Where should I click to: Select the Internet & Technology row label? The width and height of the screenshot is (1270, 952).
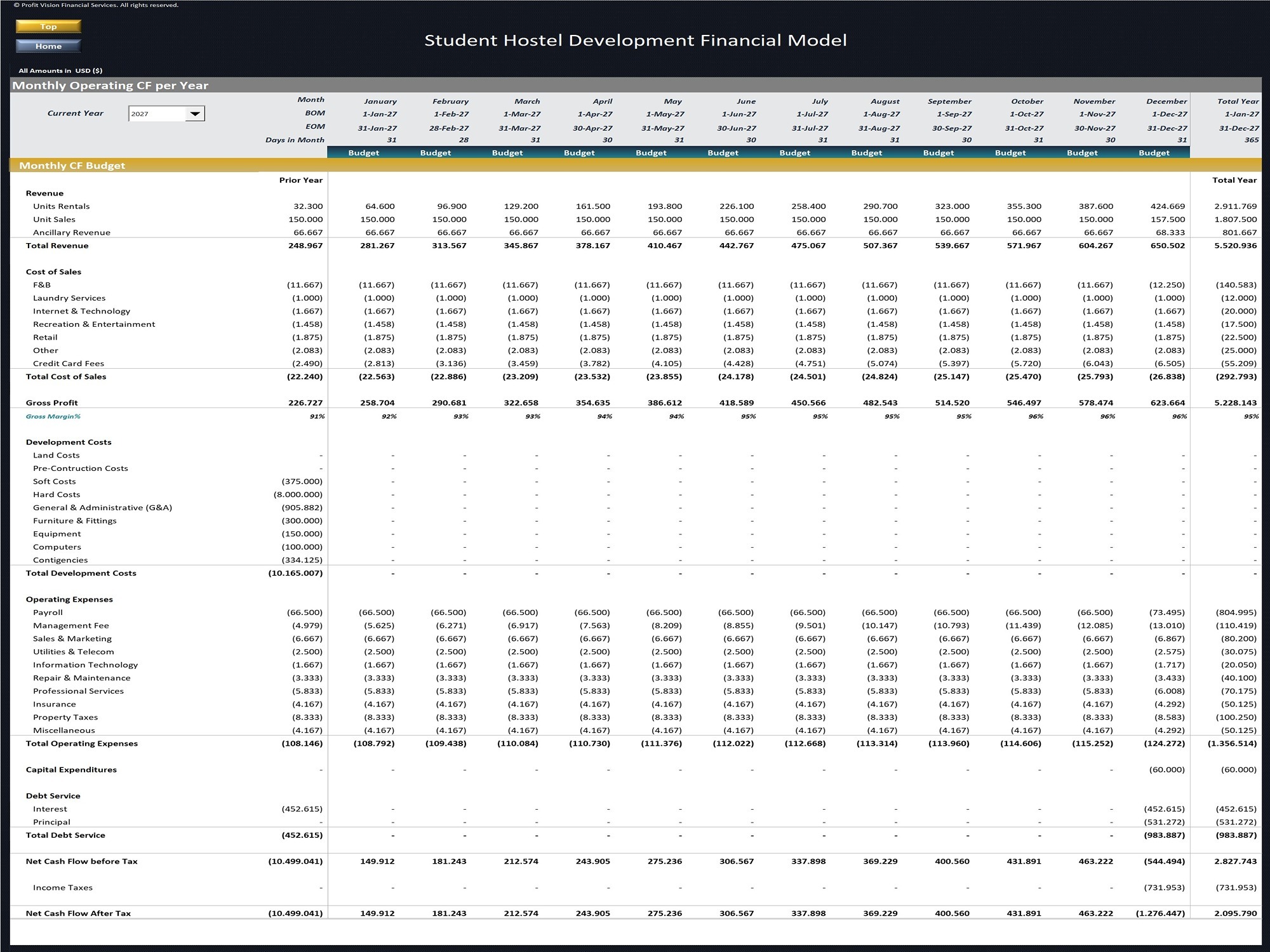tap(81, 311)
